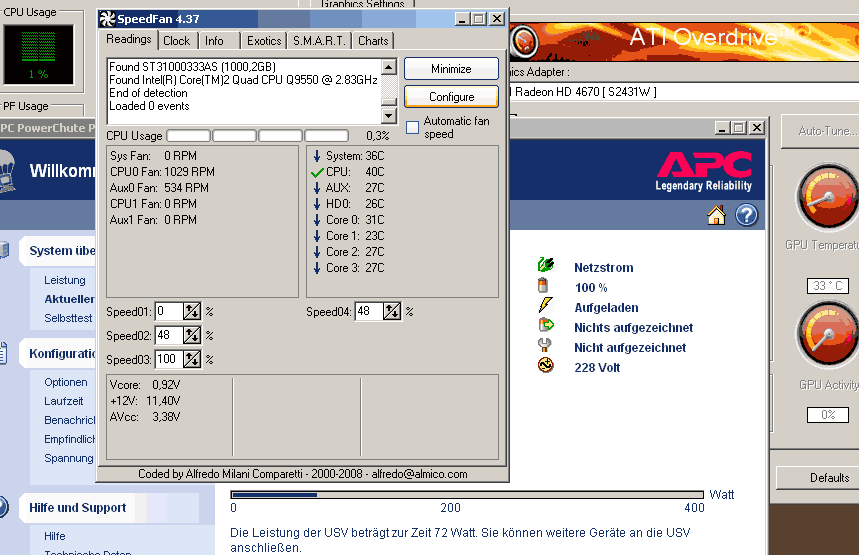The height and width of the screenshot is (555, 859).
Task: Click the ATI Overdrive logo gauge icon
Action: [524, 41]
